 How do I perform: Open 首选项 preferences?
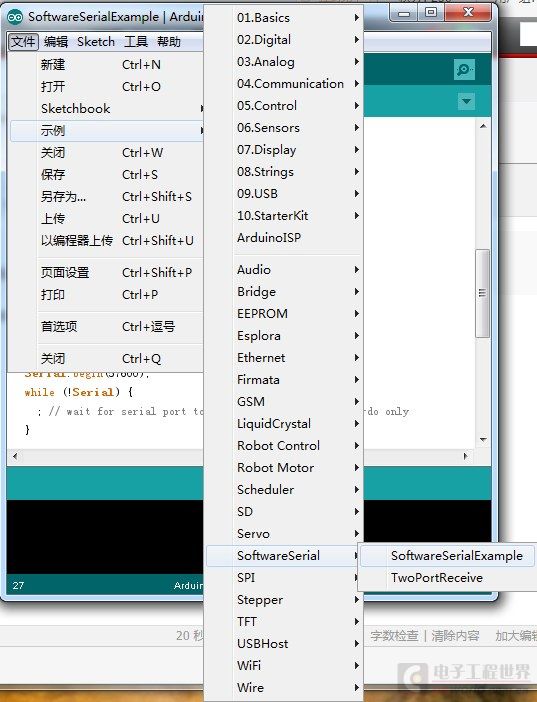point(107,326)
